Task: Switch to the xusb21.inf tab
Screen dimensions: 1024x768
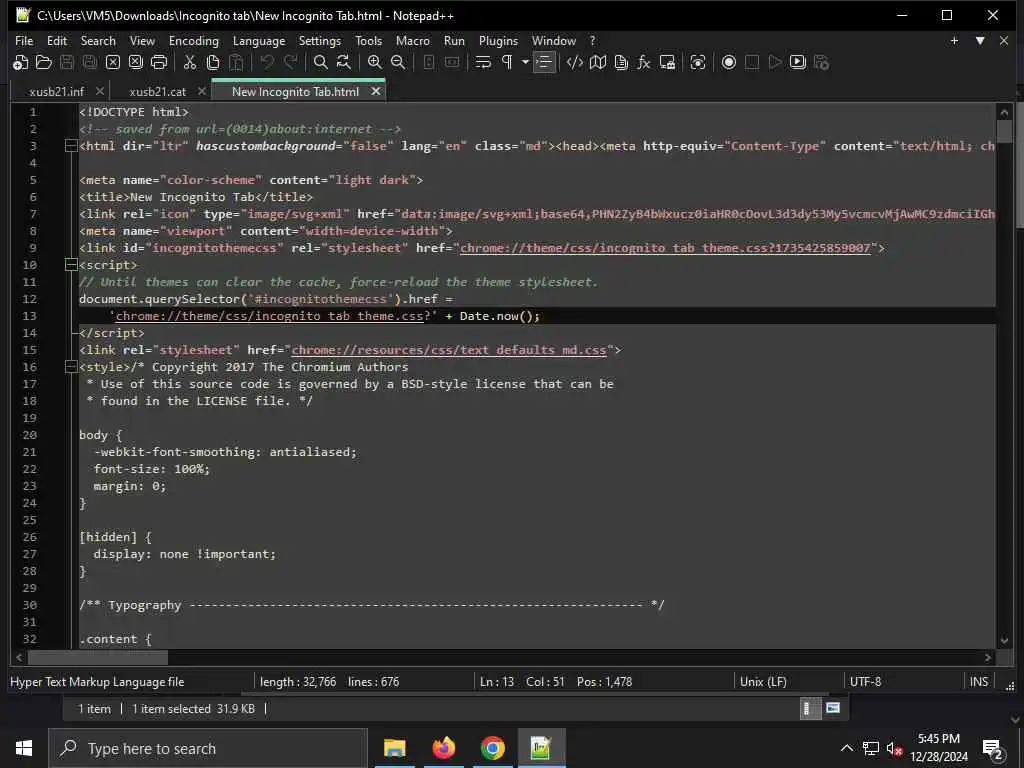Action: point(56,92)
